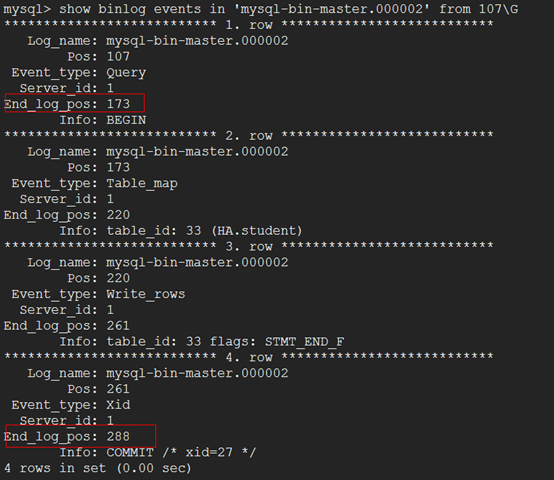Click the table_id: 33 (HA.student) info

point(205,231)
